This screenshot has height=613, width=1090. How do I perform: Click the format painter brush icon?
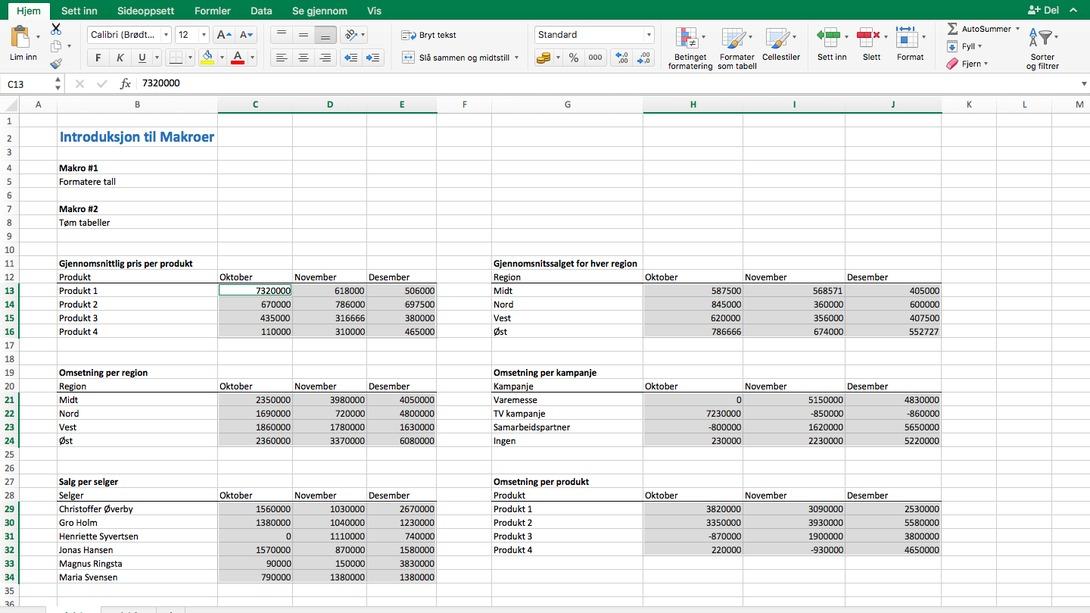pos(56,63)
